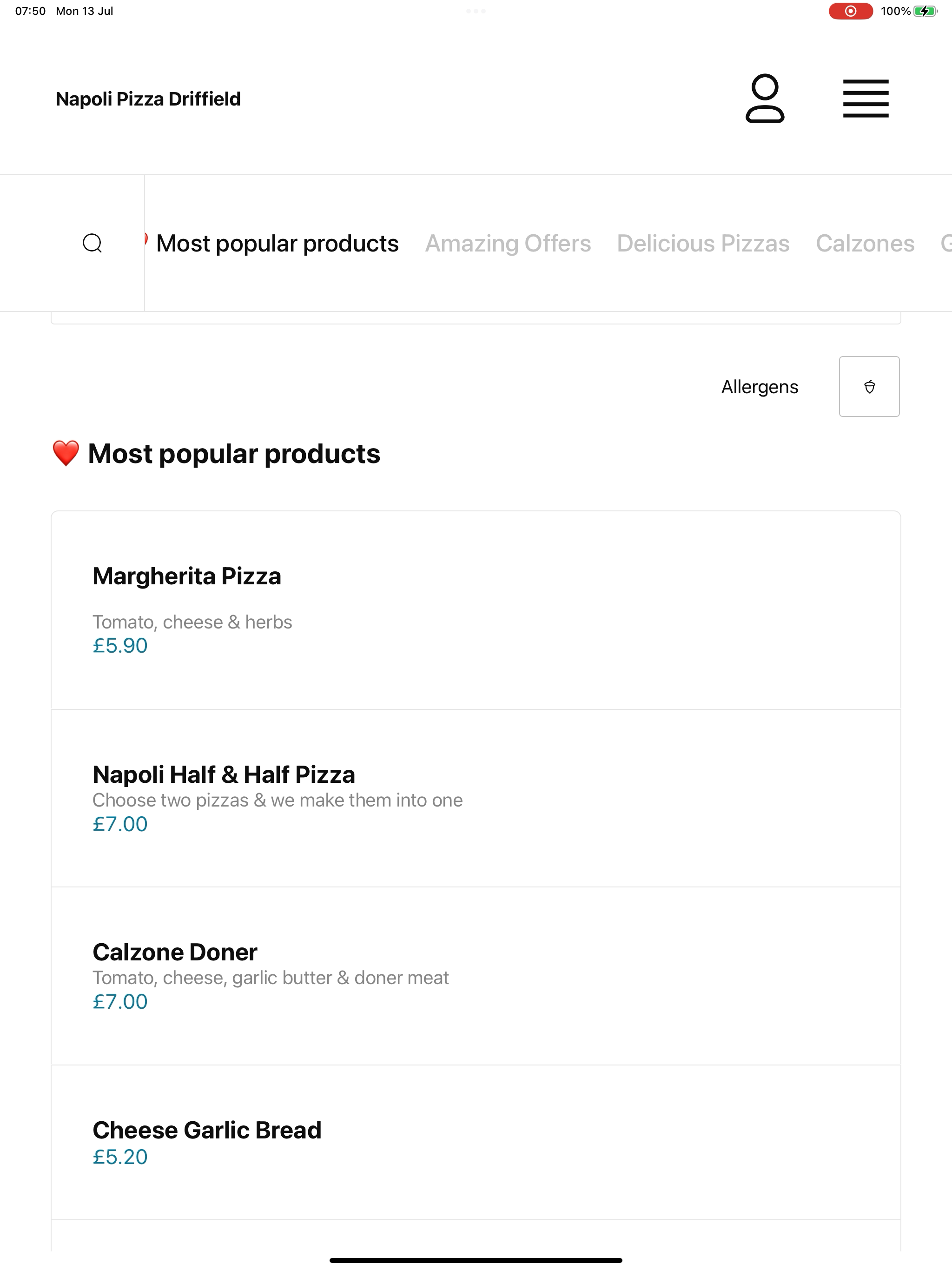Go to Napoli Pizza Driffield home link
The width and height of the screenshot is (952, 1270).
click(x=148, y=99)
